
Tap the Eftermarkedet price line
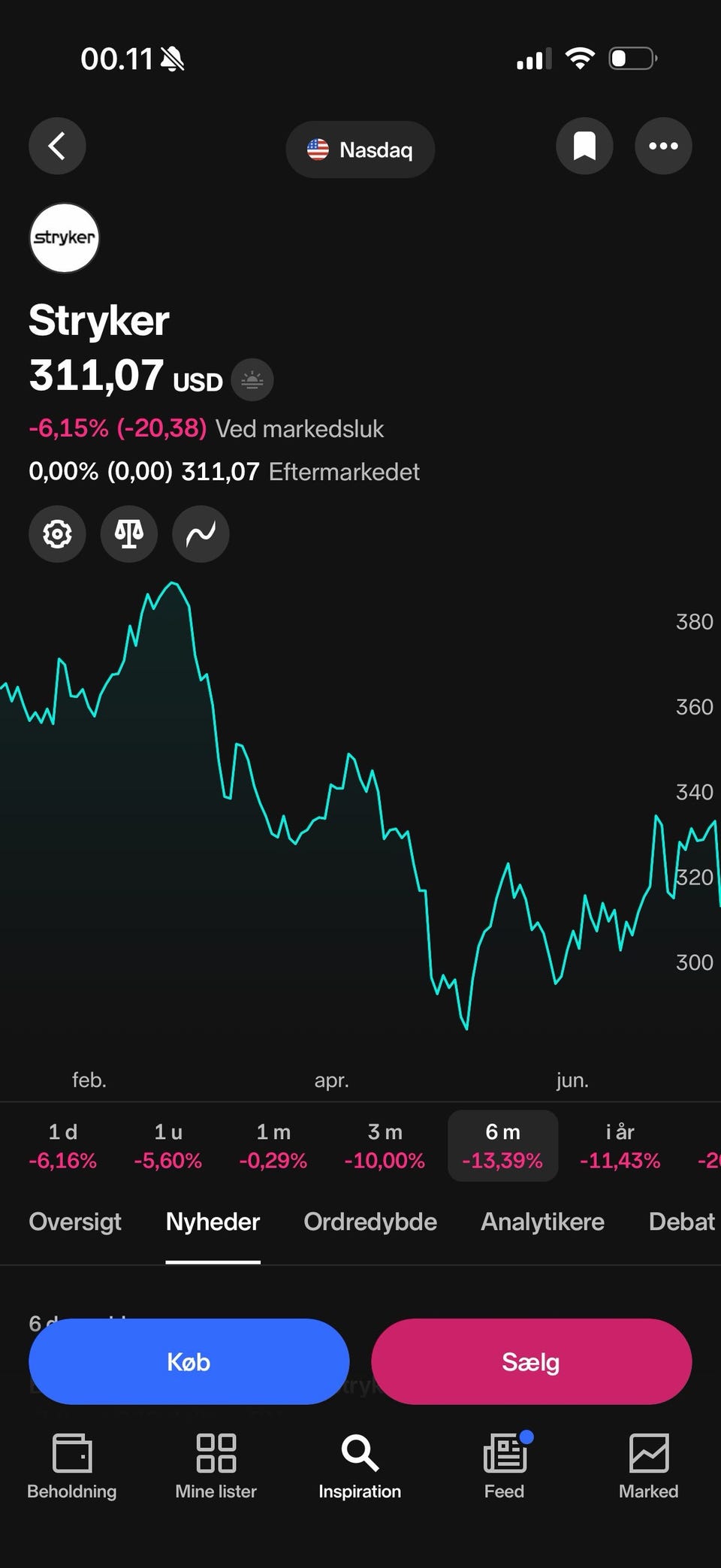(x=224, y=472)
